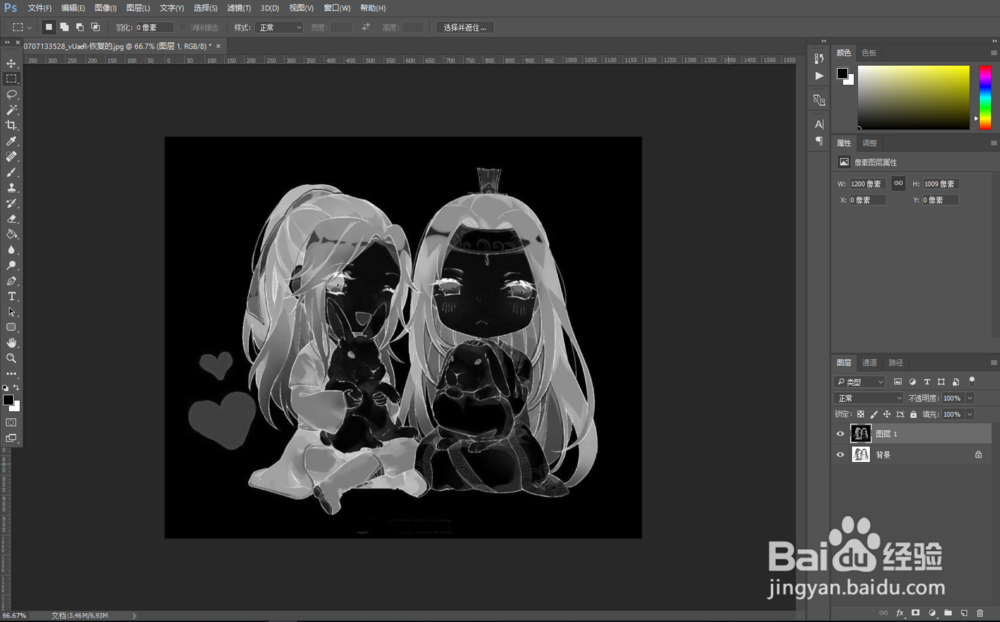1000x622 pixels.
Task: Toggle layer filtering switch
Action: point(972,381)
